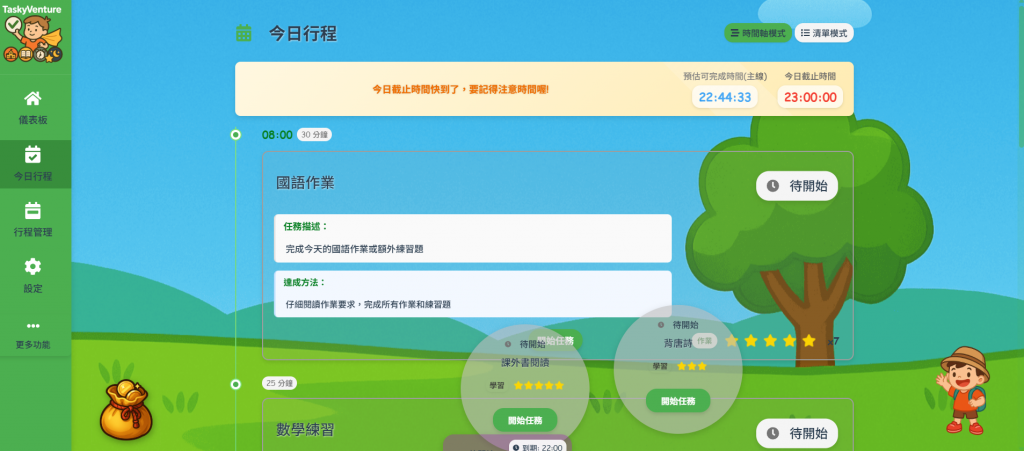The width and height of the screenshot is (1024, 451).
Task: Click the five stars in 課外書閱讀 bubble
Action: tap(539, 386)
